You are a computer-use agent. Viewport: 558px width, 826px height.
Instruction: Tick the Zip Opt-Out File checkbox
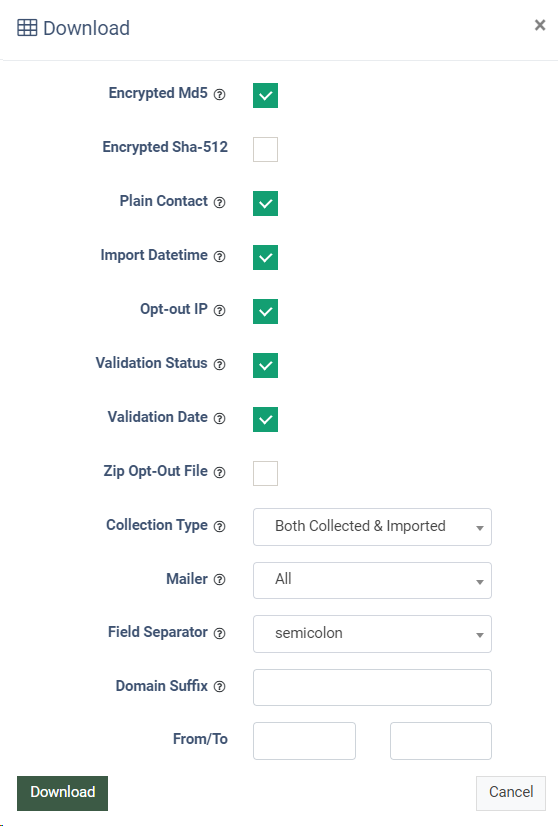click(266, 474)
